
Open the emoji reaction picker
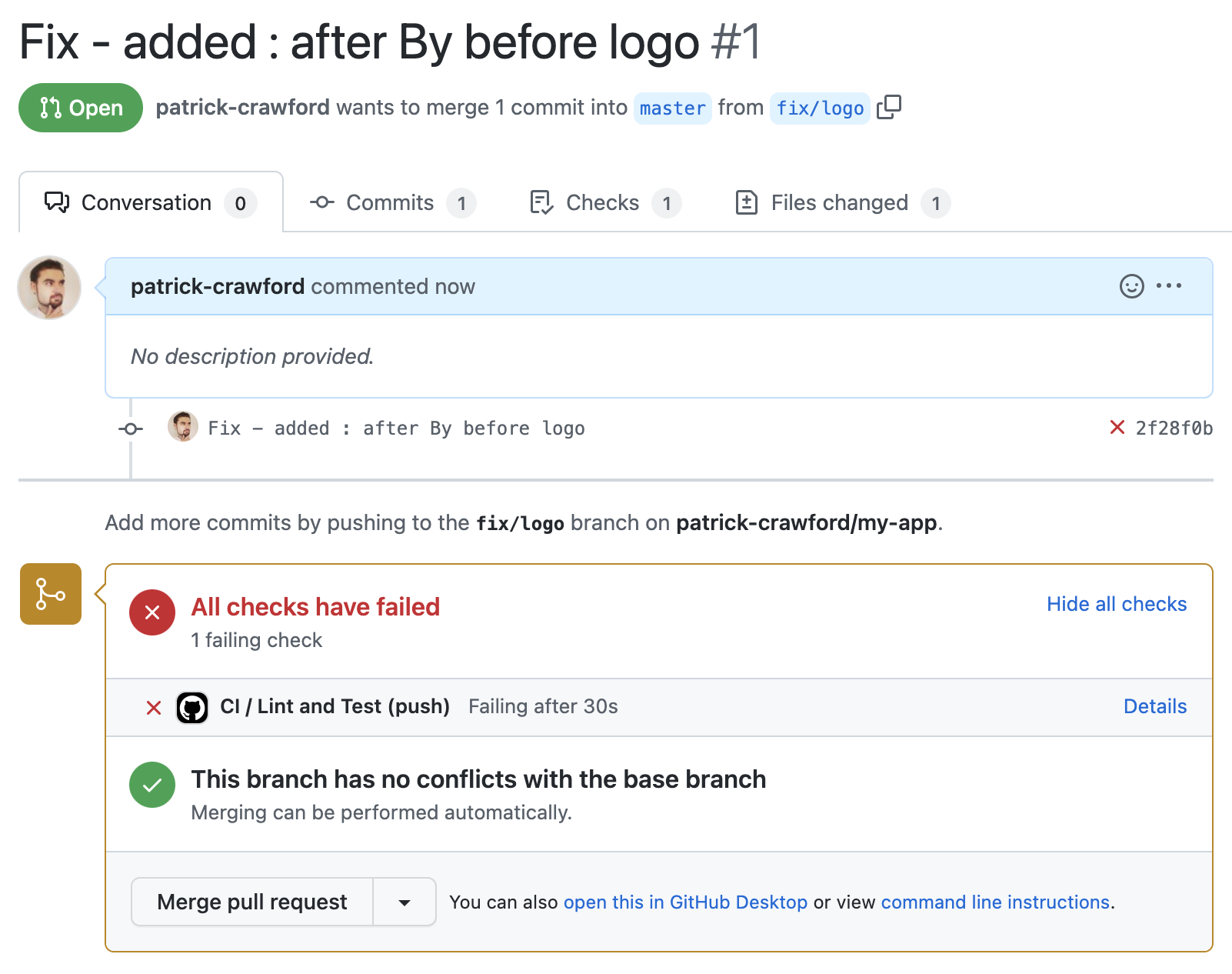coord(1131,286)
